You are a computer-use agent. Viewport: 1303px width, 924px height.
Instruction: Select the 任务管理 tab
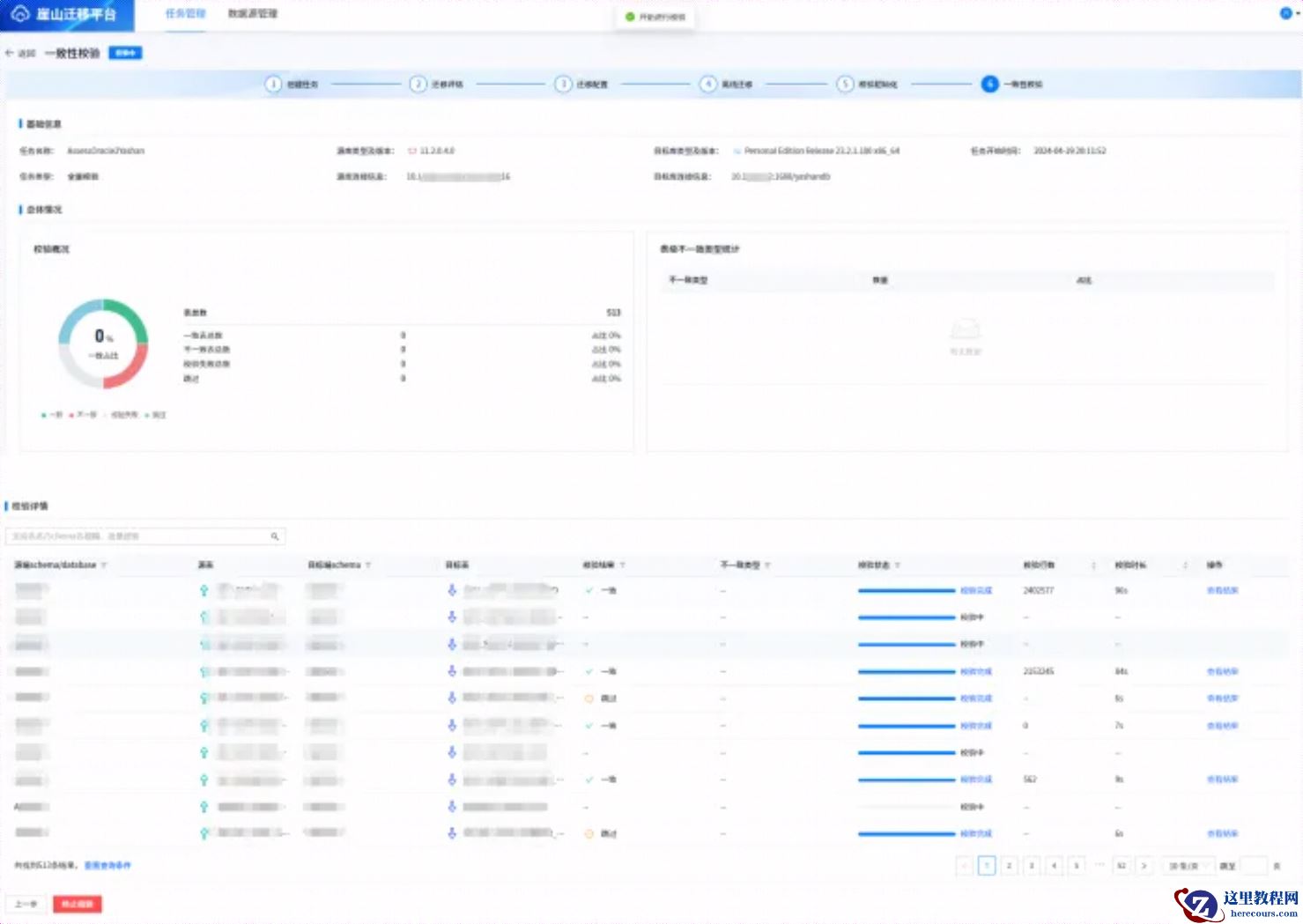point(185,14)
